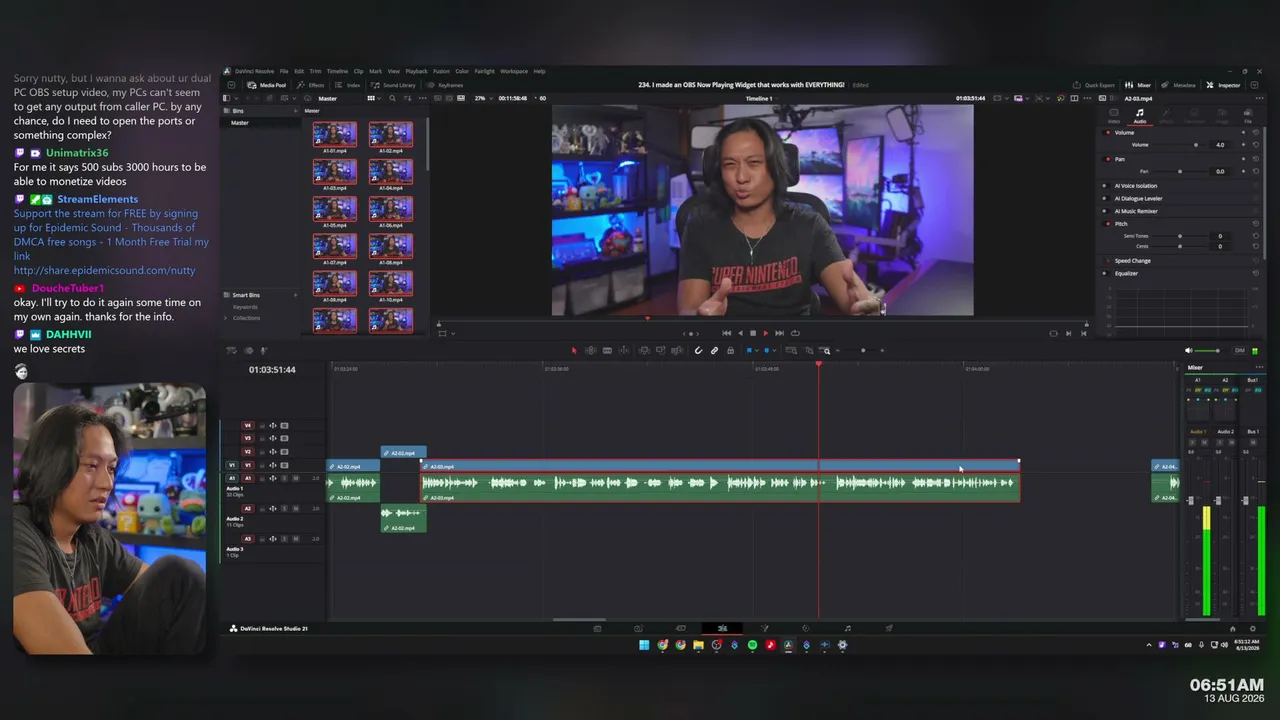Open the Keyframes panel
1280x720 pixels.
click(x=447, y=85)
